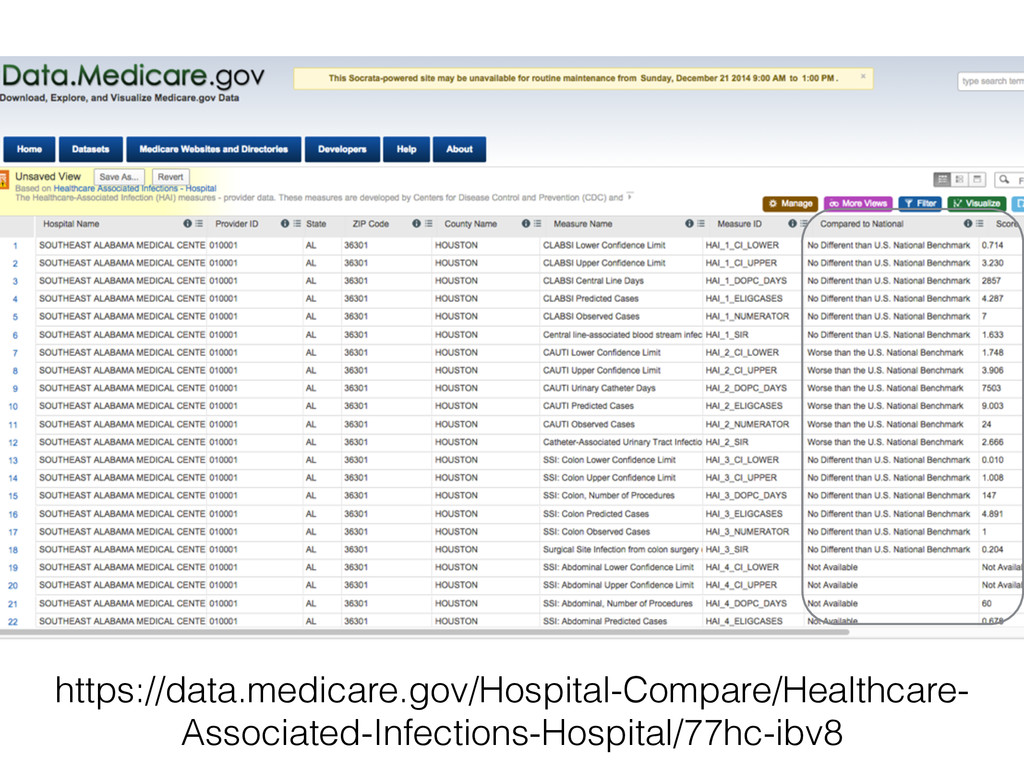This screenshot has width=1024, height=768.
Task: Open info for Provider ID column
Action: pyautogui.click(x=285, y=223)
